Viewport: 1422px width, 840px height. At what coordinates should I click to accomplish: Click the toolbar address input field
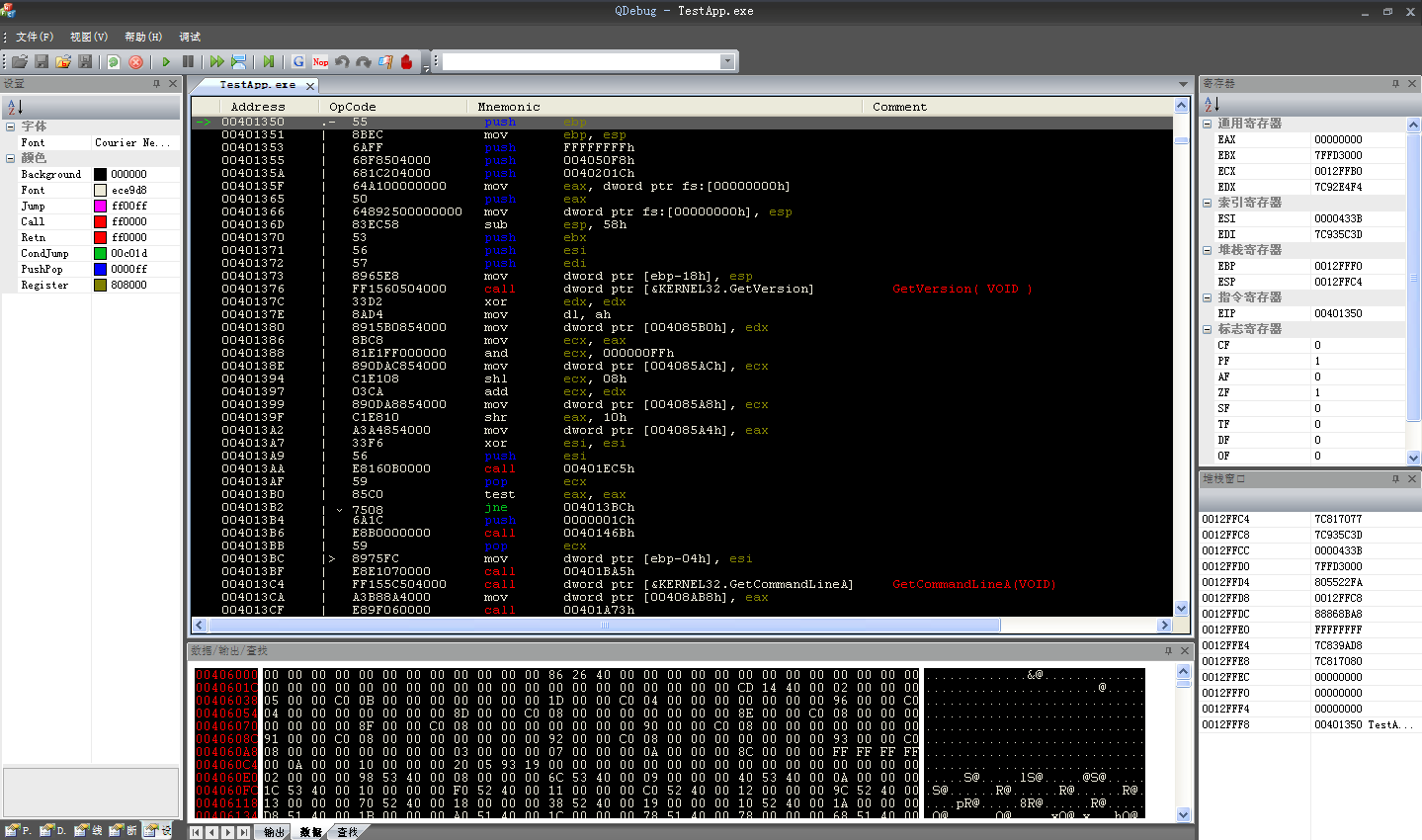(581, 61)
